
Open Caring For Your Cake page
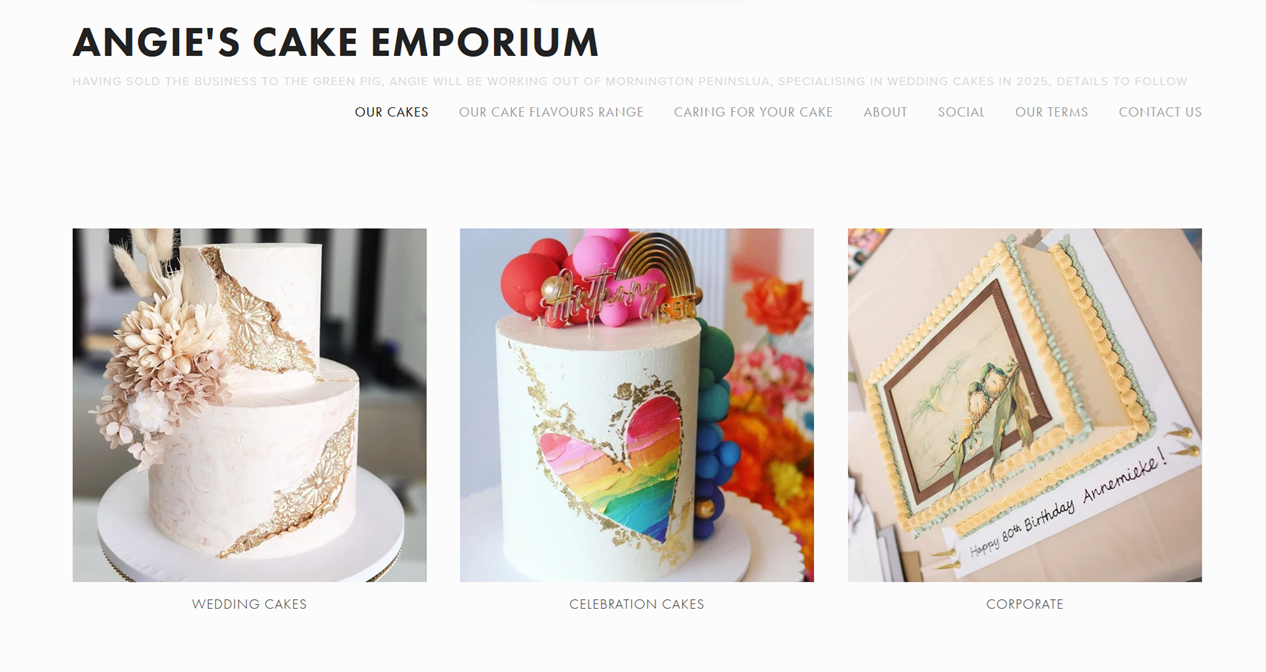(753, 112)
